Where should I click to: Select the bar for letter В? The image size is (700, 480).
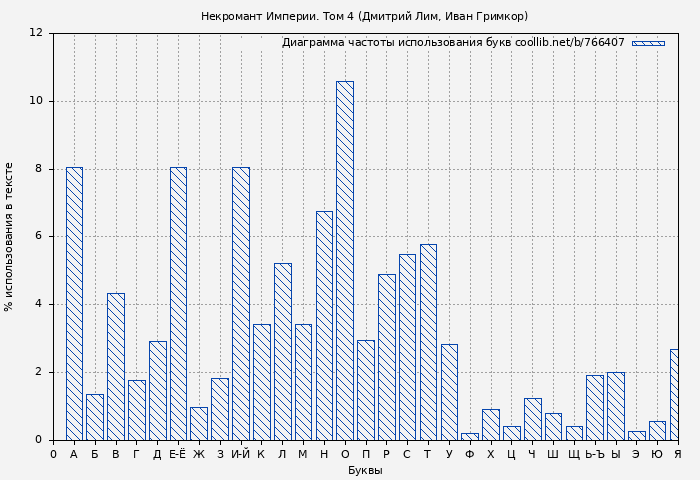coord(115,366)
